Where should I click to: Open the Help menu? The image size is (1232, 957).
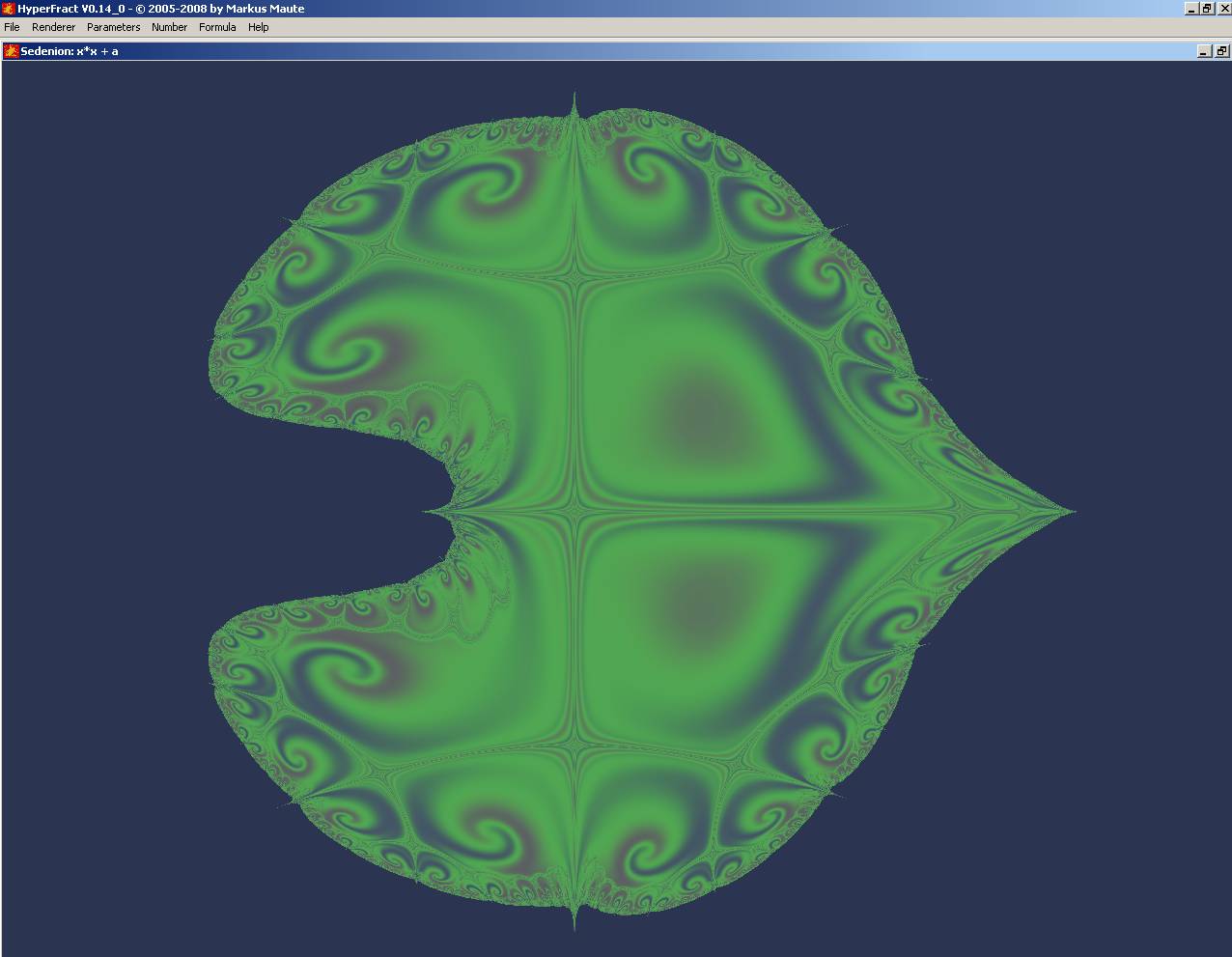[258, 27]
